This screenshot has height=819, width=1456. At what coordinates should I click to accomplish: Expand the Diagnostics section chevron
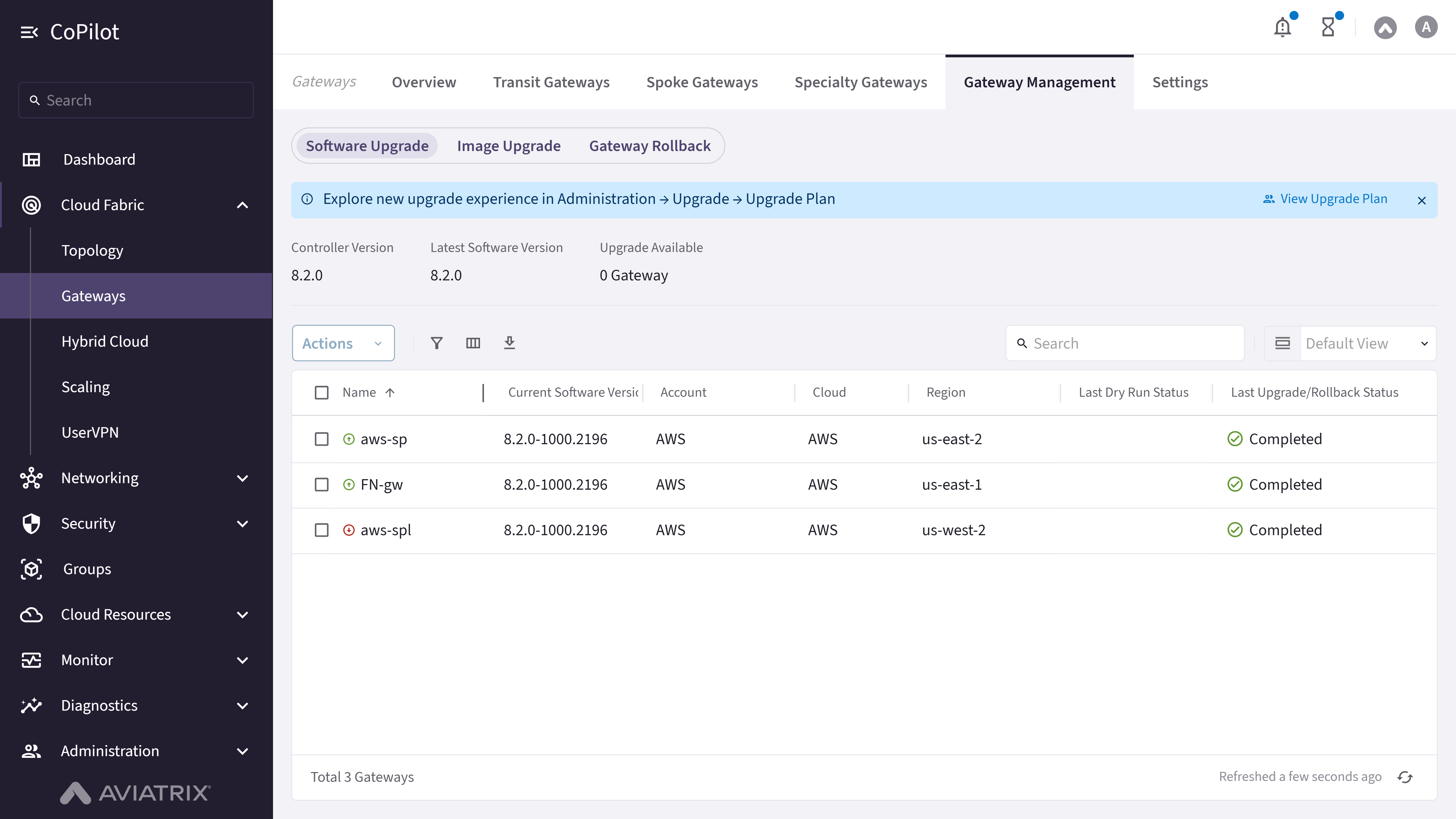click(x=243, y=706)
